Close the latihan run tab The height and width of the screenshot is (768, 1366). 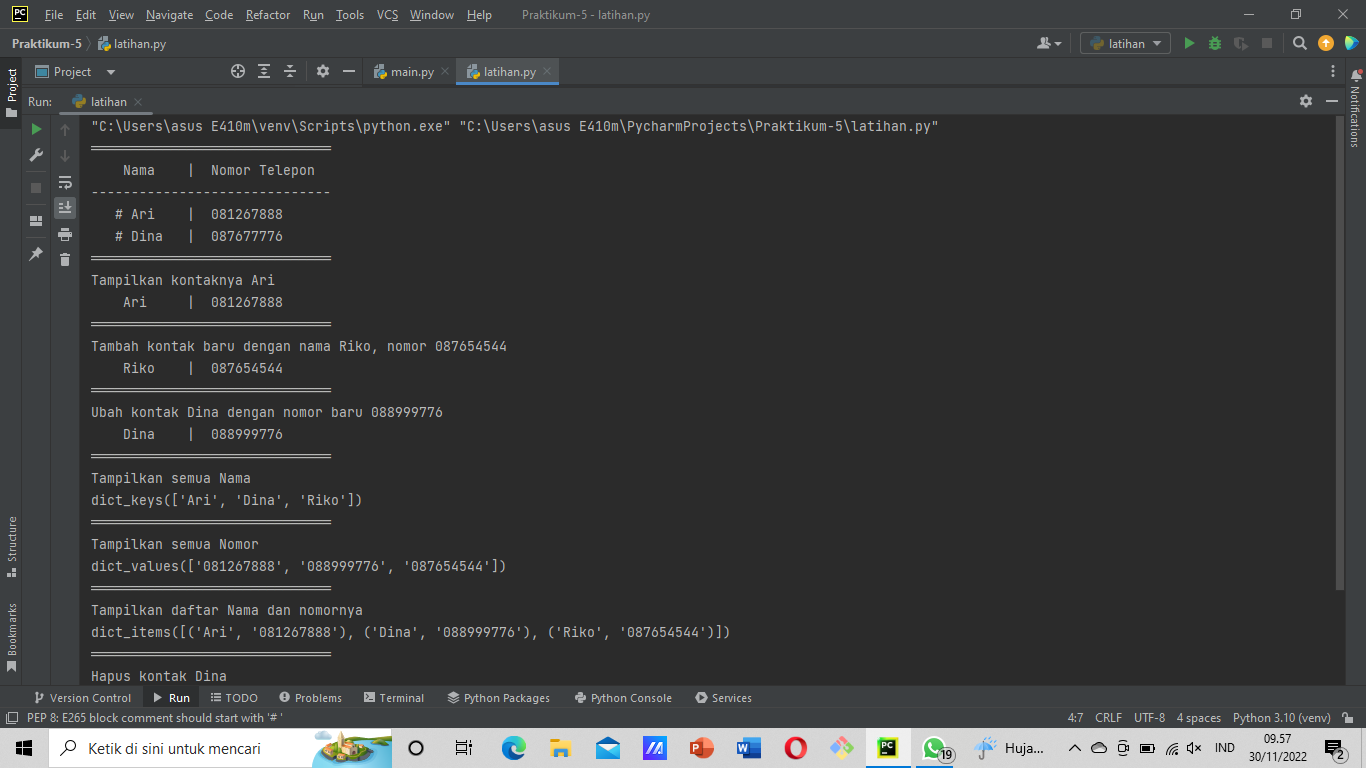coord(138,102)
